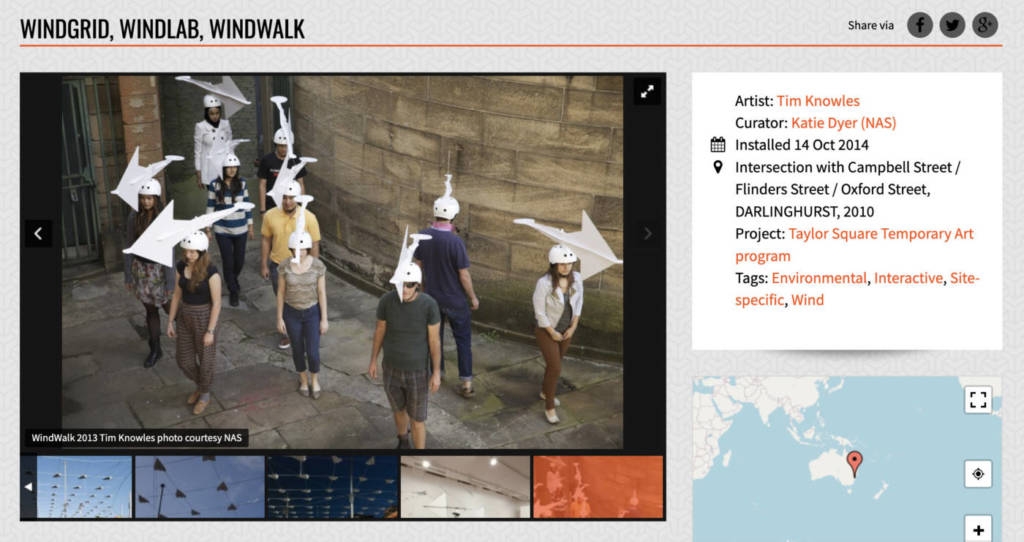The image size is (1024, 542).
Task: Click the 'DARLINGHURST, 2010' address text
Action: [x=804, y=212]
